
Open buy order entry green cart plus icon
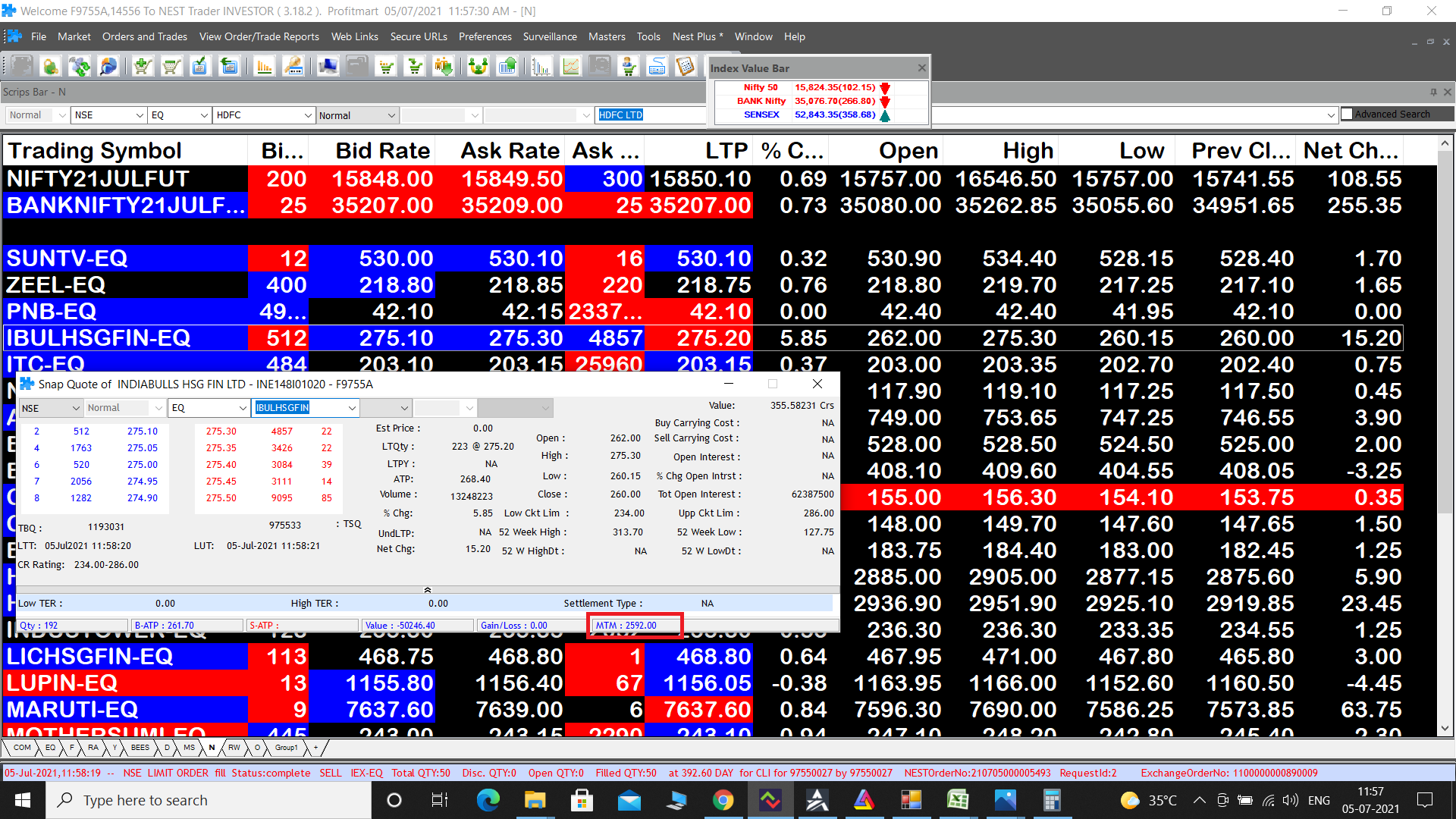(143, 67)
